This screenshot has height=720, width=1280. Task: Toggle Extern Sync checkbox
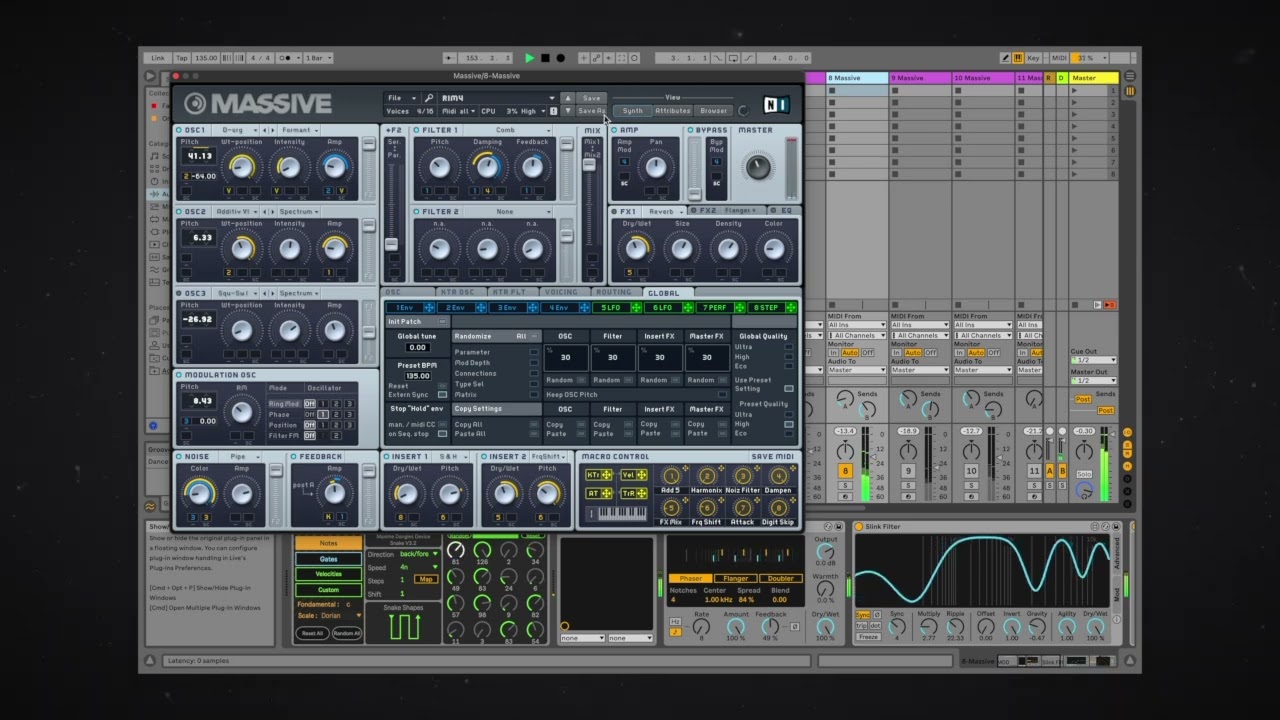pos(442,395)
